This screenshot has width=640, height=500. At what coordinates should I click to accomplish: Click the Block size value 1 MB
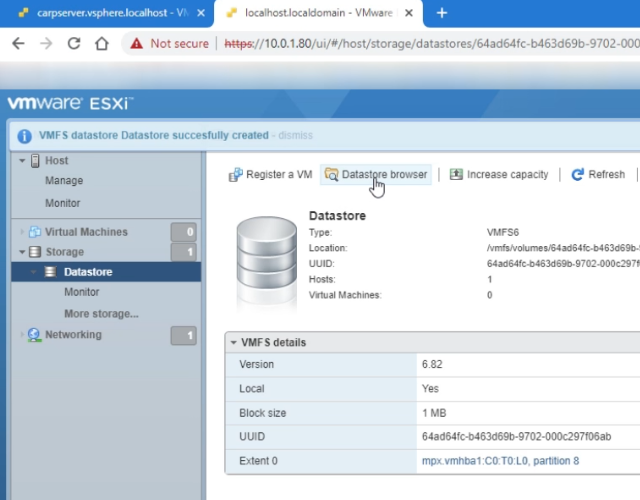(434, 413)
